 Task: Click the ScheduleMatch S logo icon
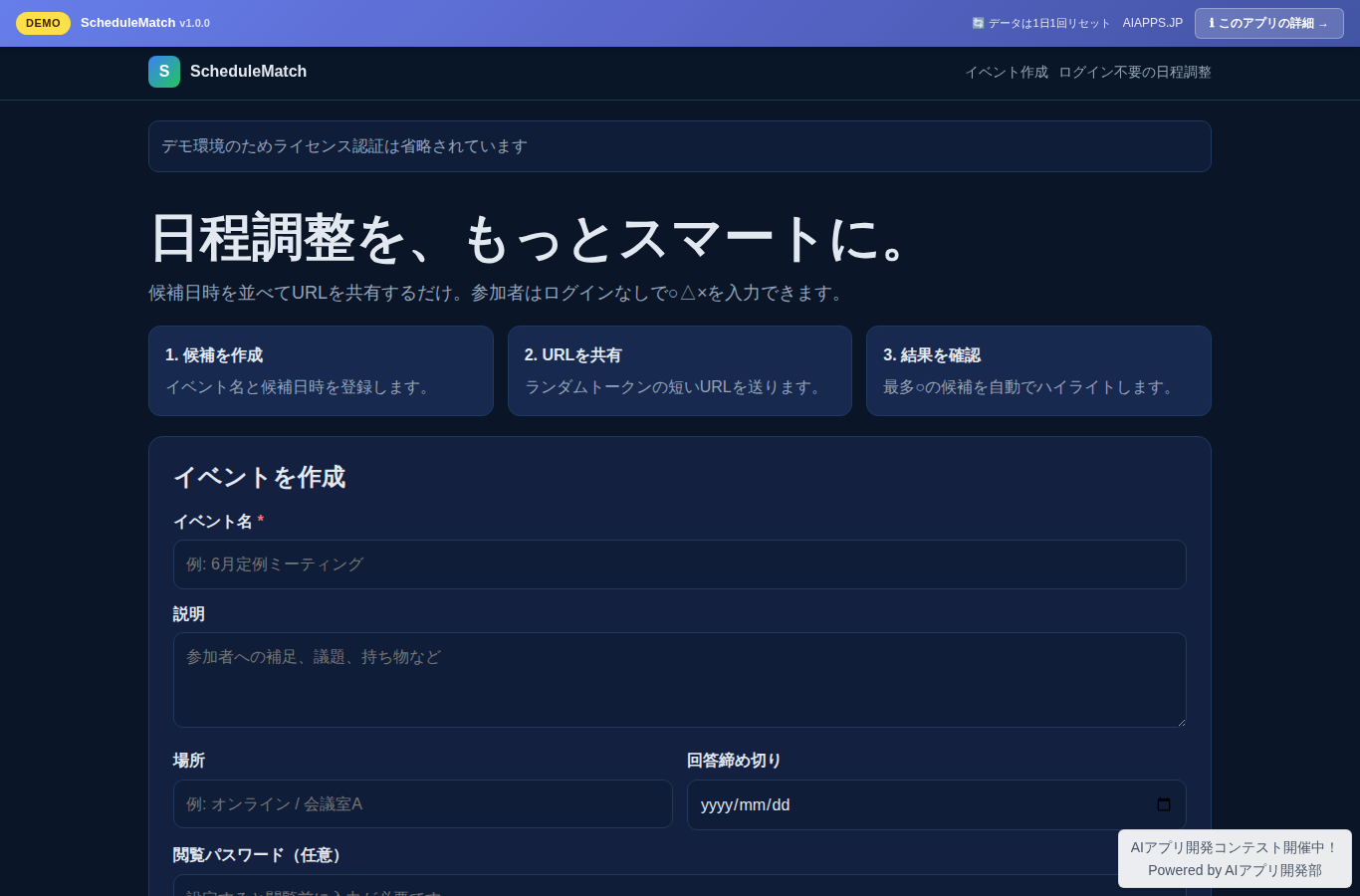164,72
